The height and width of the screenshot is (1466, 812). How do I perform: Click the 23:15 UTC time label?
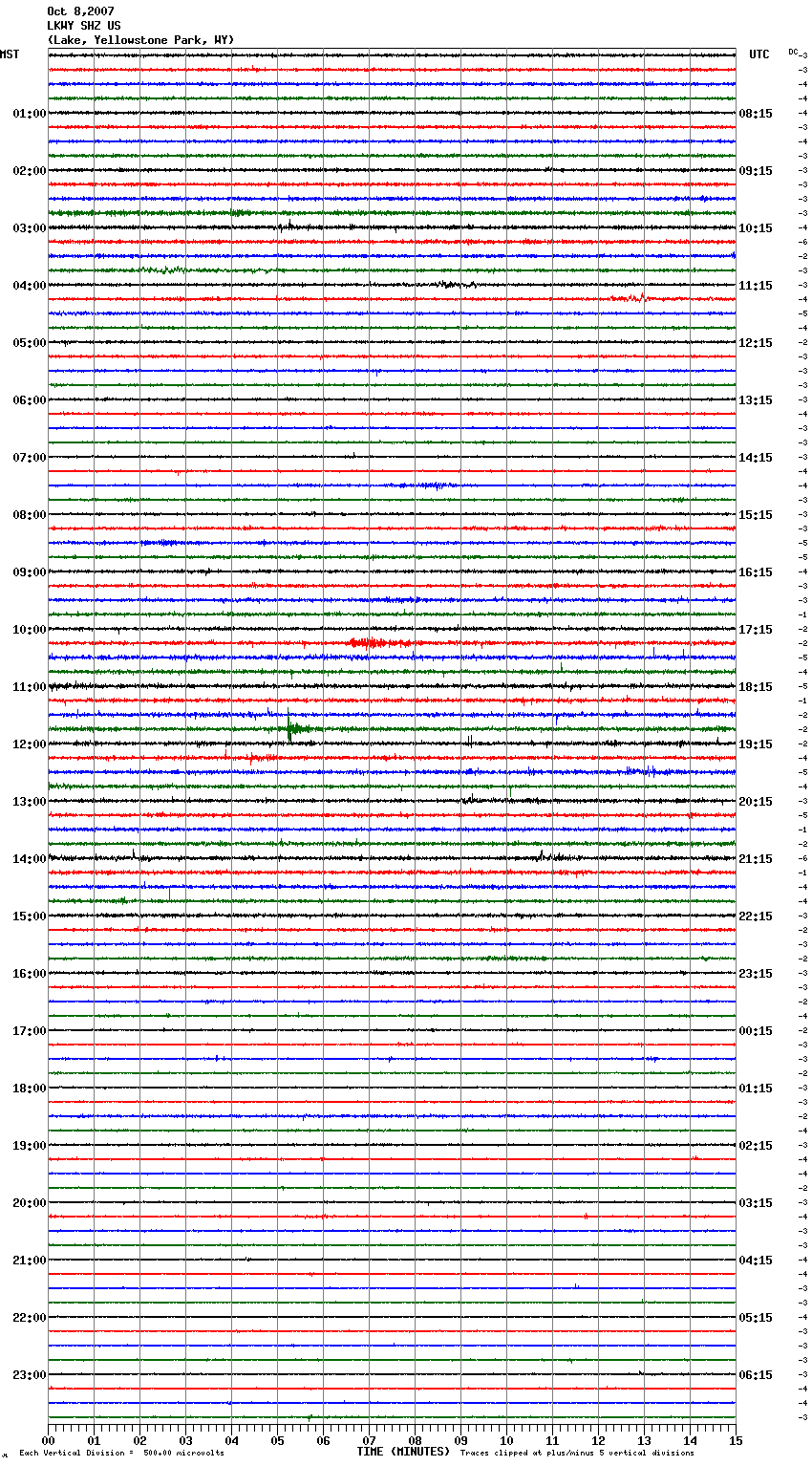[756, 974]
